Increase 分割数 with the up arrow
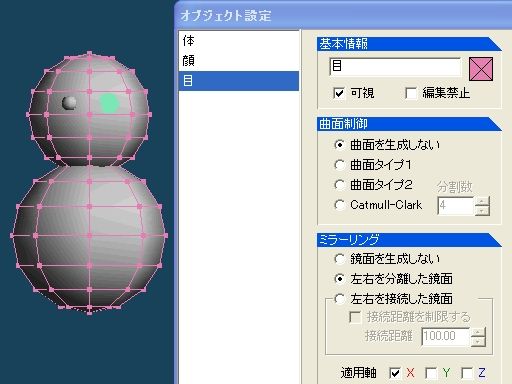Image resolution: width=512 pixels, height=384 pixels. (x=482, y=201)
